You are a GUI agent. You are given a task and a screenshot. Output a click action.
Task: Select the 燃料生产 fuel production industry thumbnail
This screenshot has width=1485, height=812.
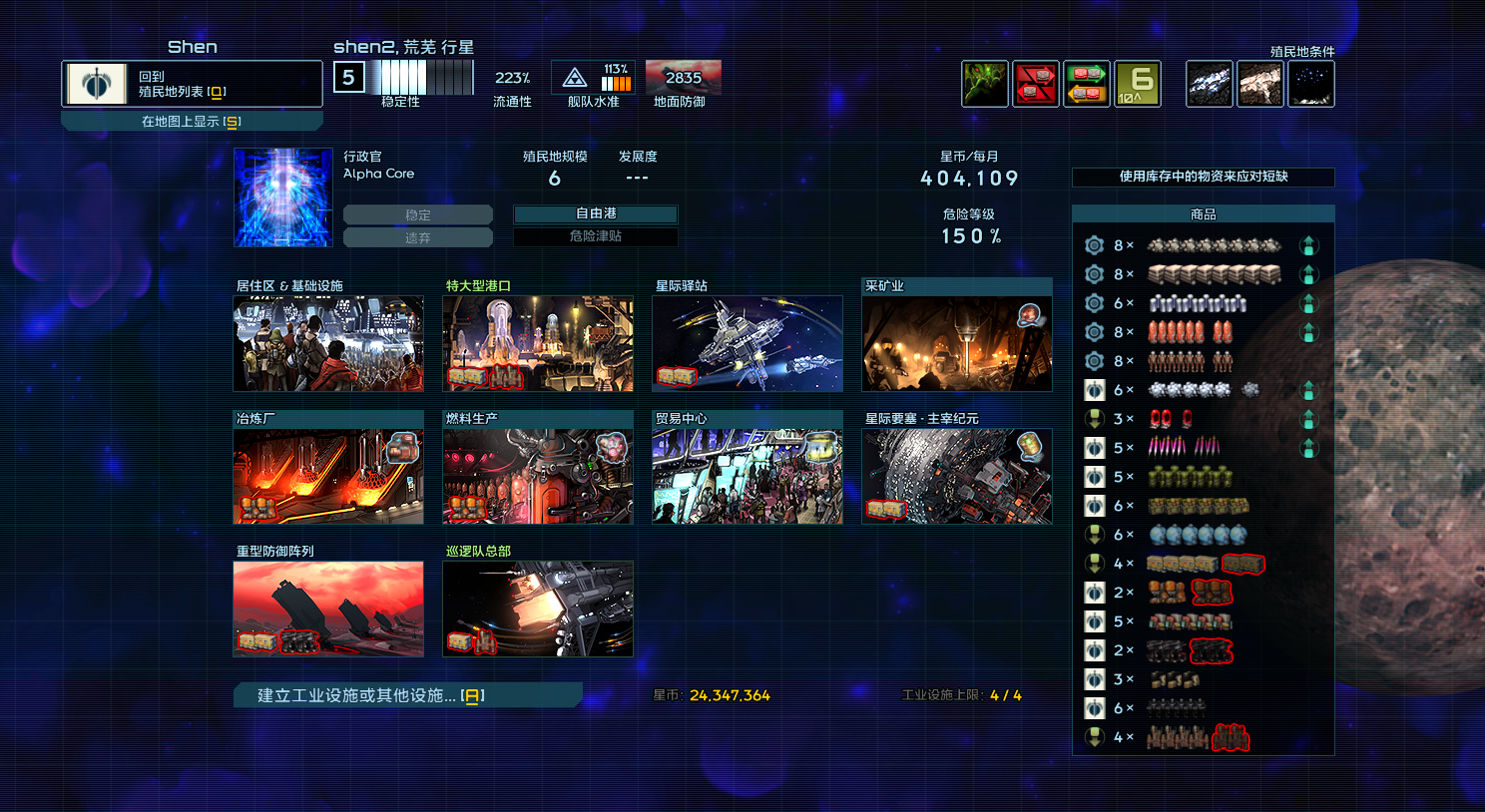[x=537, y=476]
